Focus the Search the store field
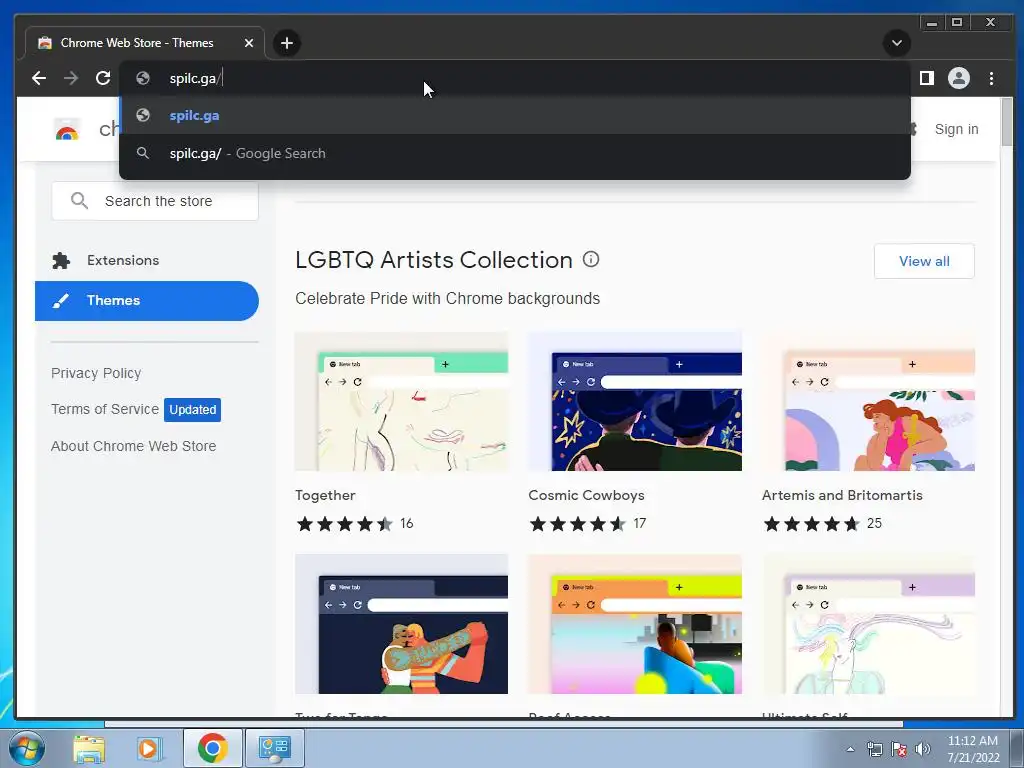 [155, 201]
